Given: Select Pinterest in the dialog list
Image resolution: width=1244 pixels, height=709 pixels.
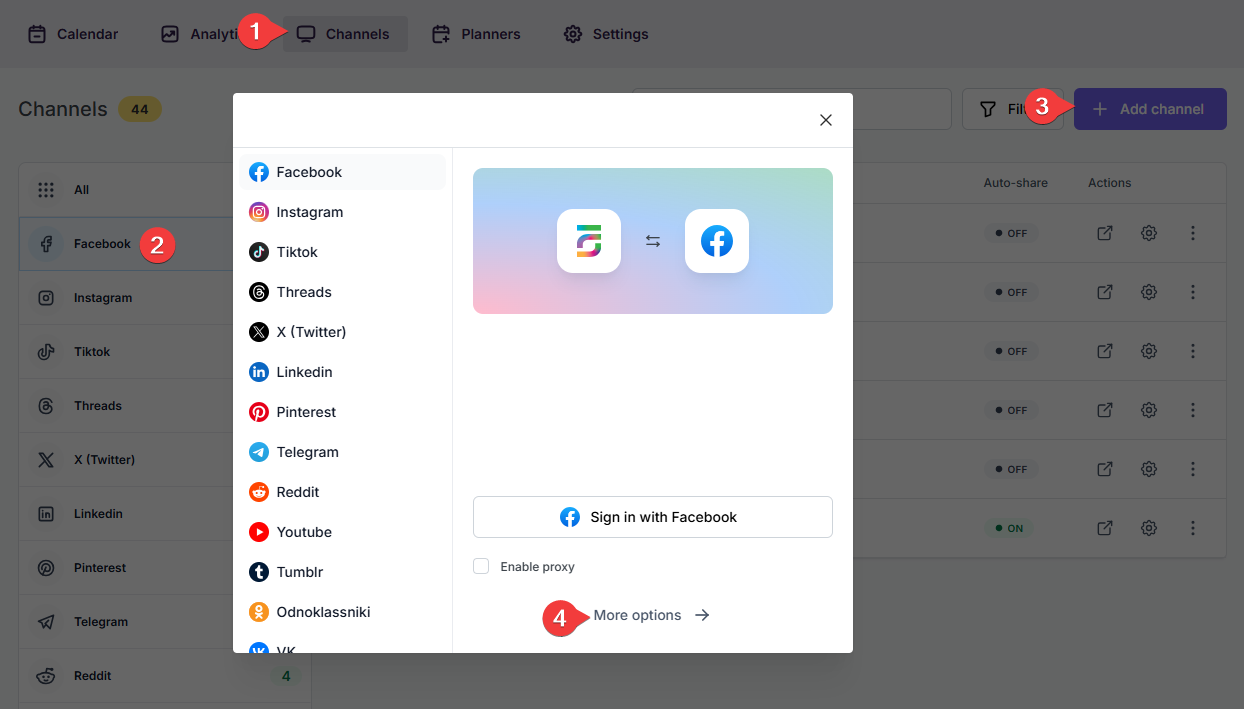Looking at the screenshot, I should click(x=343, y=412).
